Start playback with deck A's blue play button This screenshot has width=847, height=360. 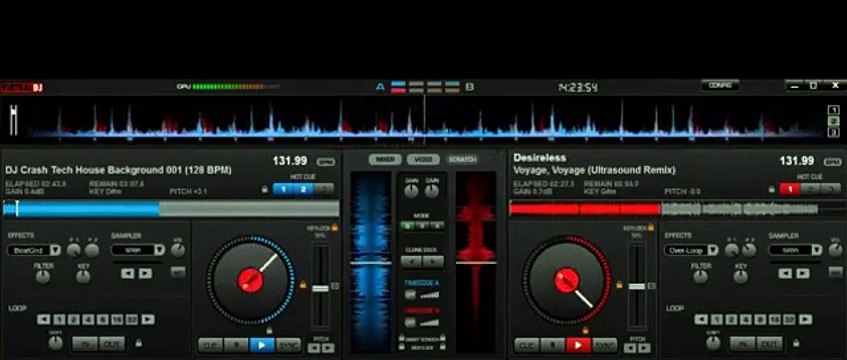tap(262, 345)
